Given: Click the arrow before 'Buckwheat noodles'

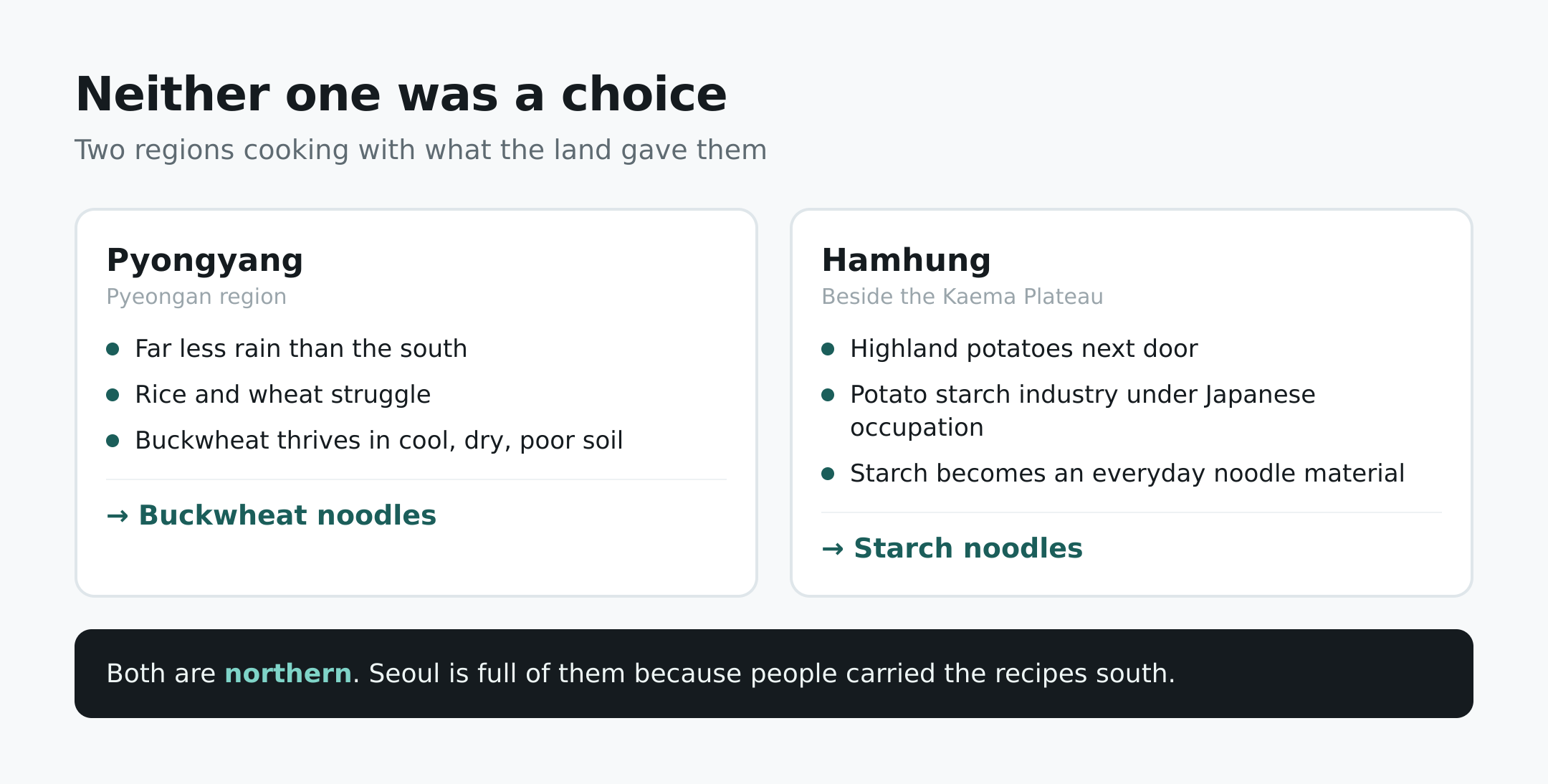Looking at the screenshot, I should [x=118, y=516].
